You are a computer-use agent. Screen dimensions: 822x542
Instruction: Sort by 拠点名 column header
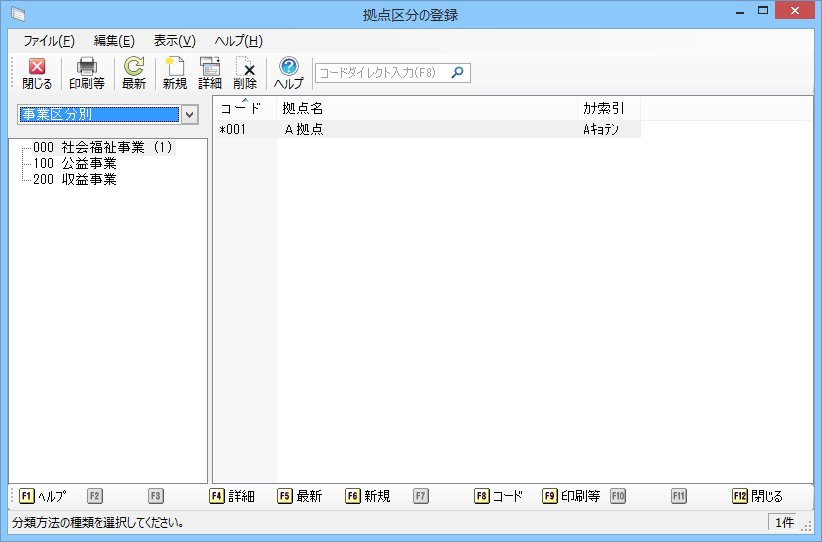[x=426, y=108]
